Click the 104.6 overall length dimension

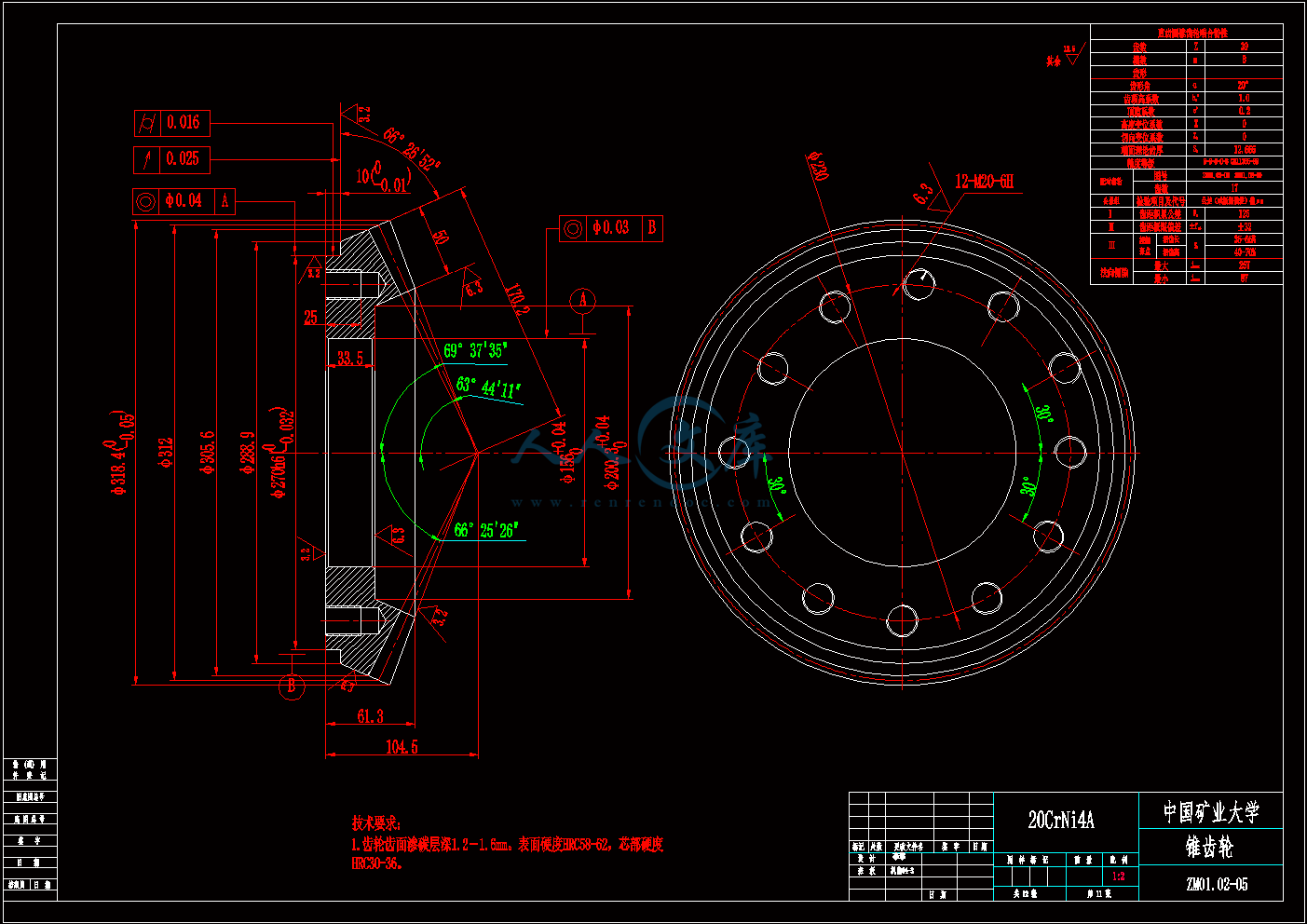402,747
